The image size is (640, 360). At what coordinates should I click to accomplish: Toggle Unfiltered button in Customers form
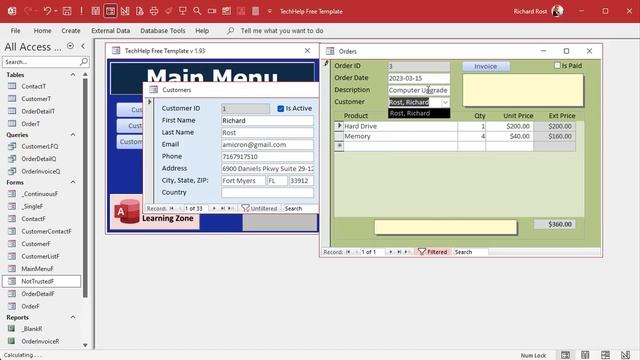tap(259, 208)
